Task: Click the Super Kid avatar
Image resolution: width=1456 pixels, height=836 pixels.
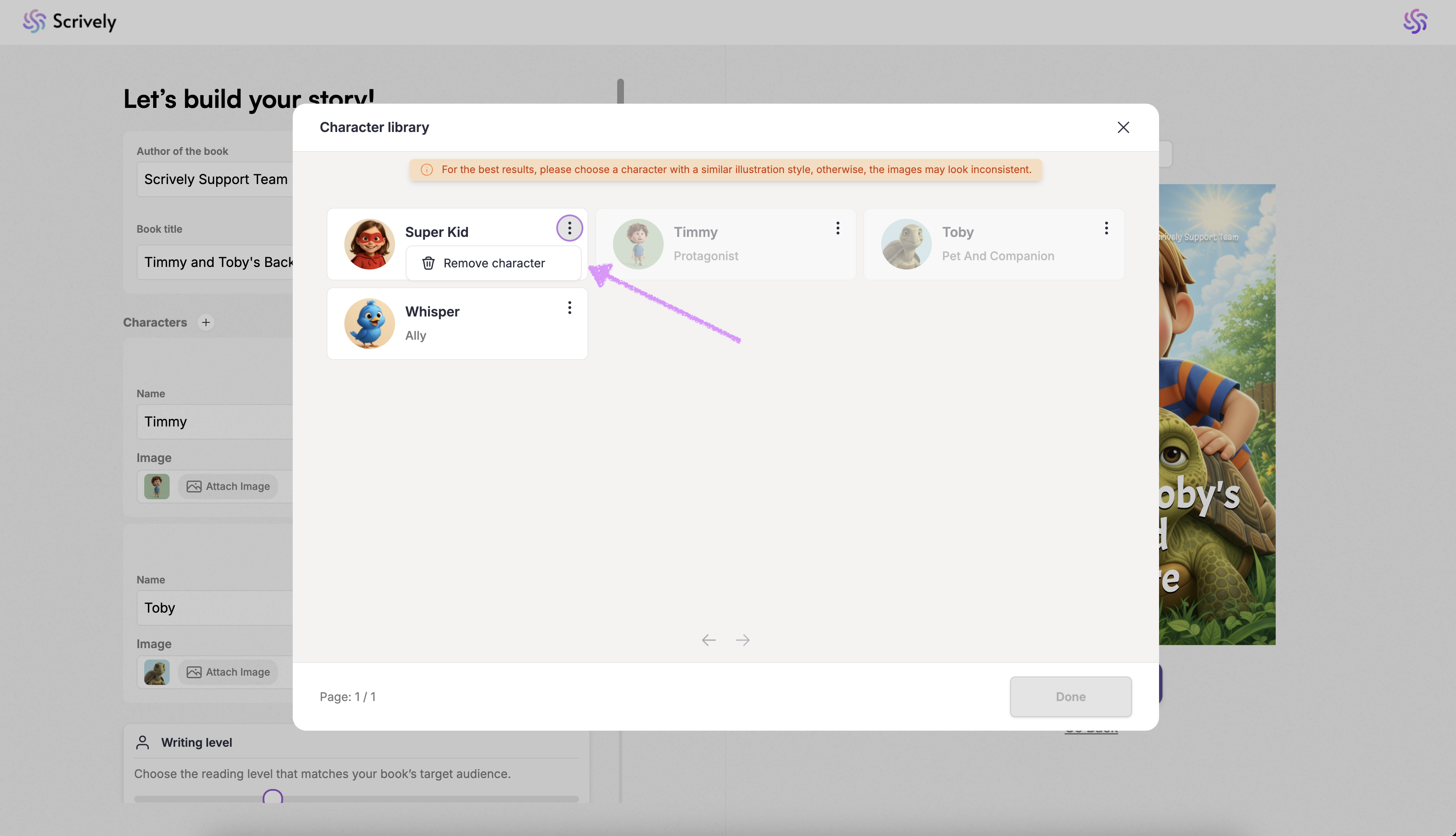Action: [370, 244]
